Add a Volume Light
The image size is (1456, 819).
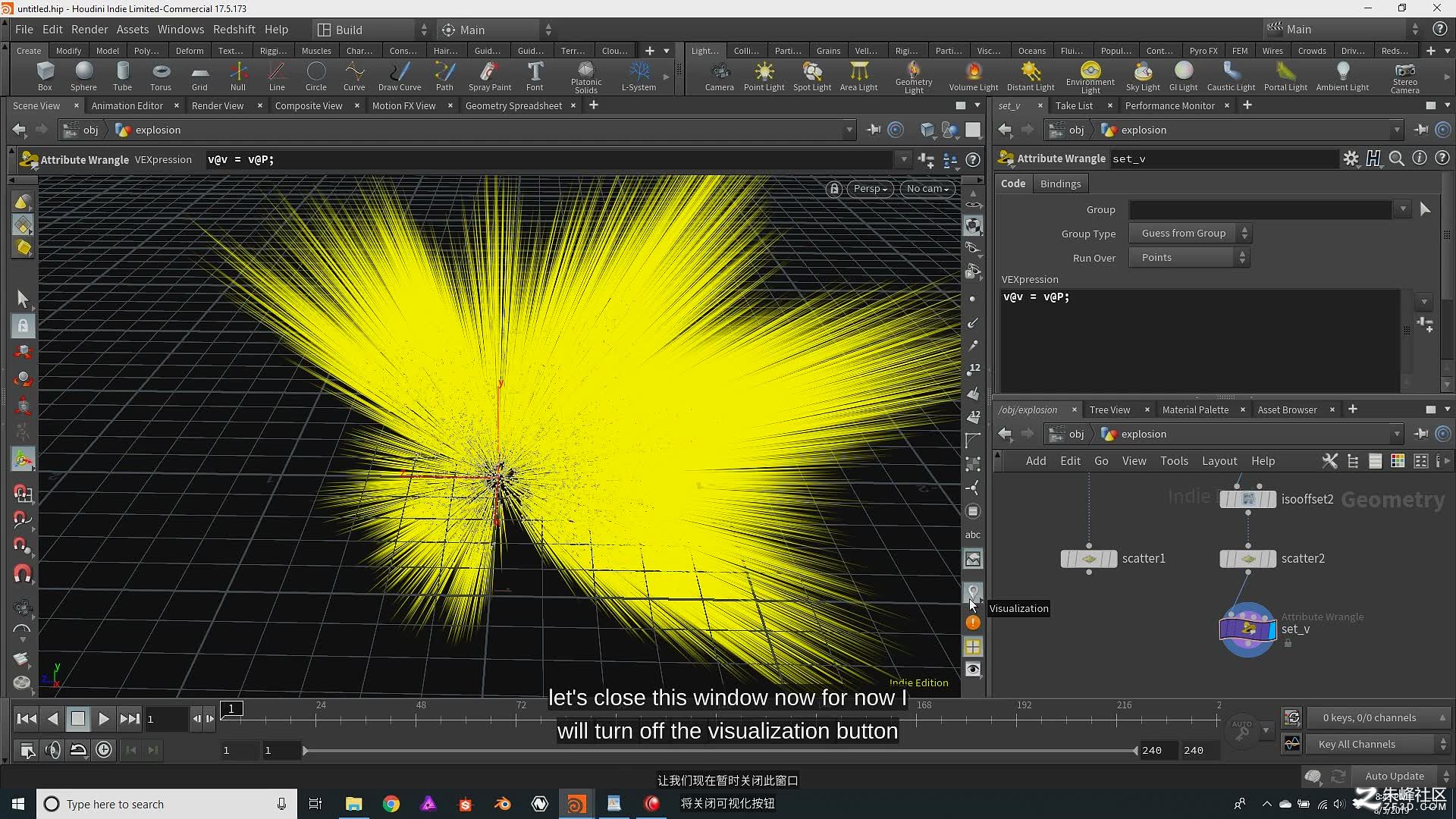pyautogui.click(x=974, y=77)
